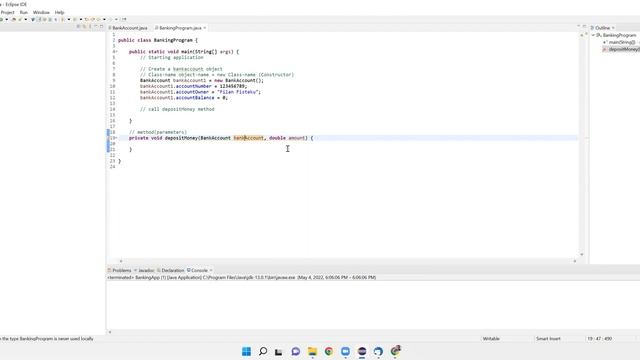Click the "Filan Fisteku" string literal
The height and width of the screenshot is (360, 640).
pyautogui.click(x=239, y=92)
